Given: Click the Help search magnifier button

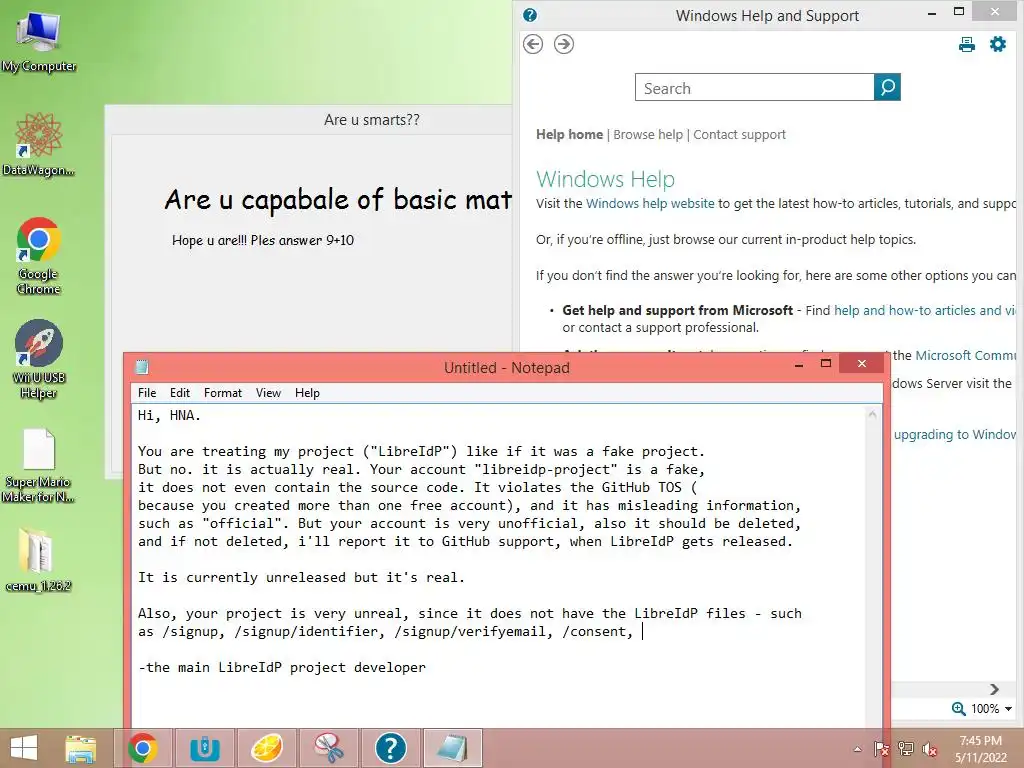Looking at the screenshot, I should pos(887,87).
